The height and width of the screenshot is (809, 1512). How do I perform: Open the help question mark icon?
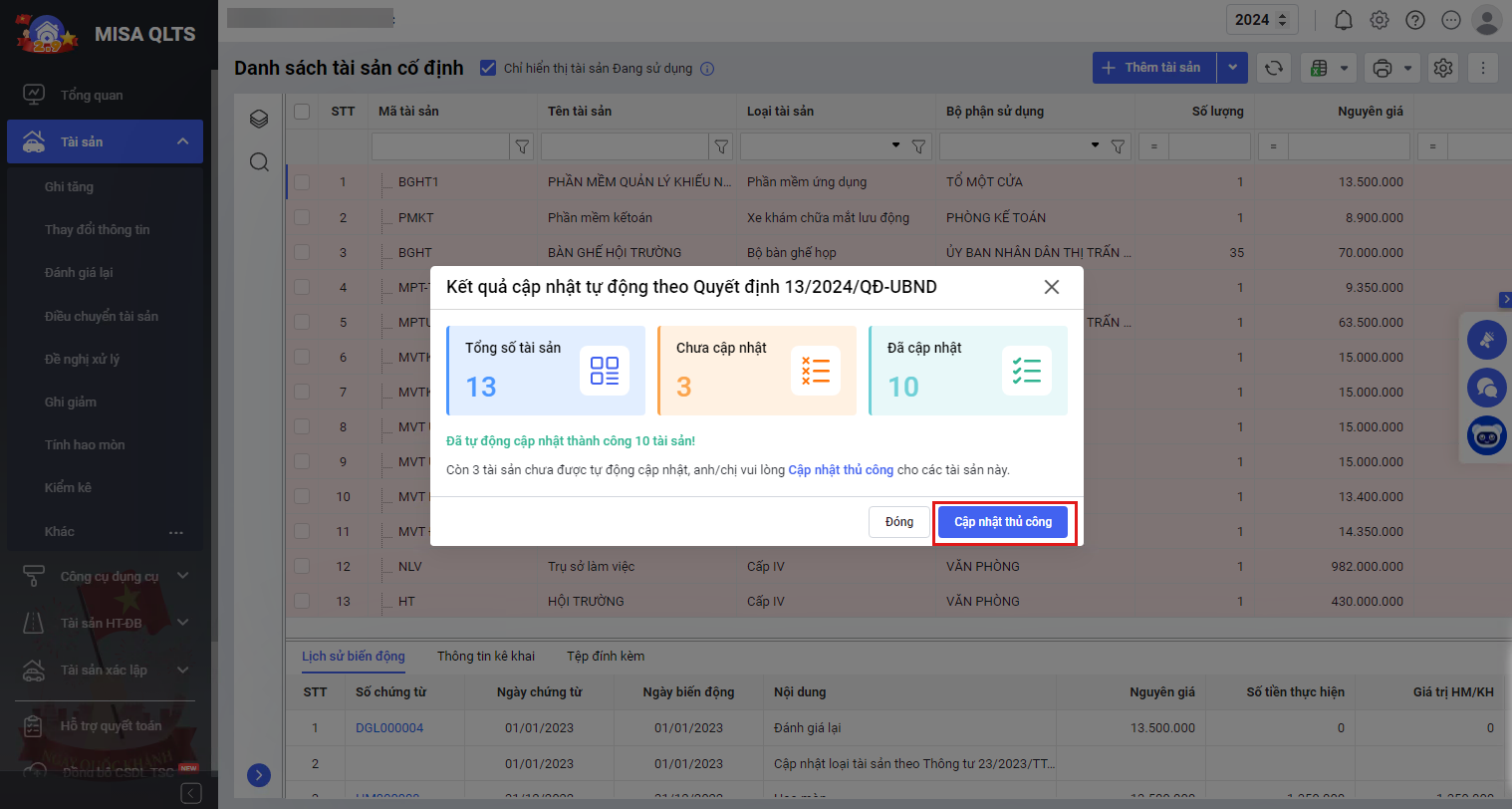tap(1414, 20)
